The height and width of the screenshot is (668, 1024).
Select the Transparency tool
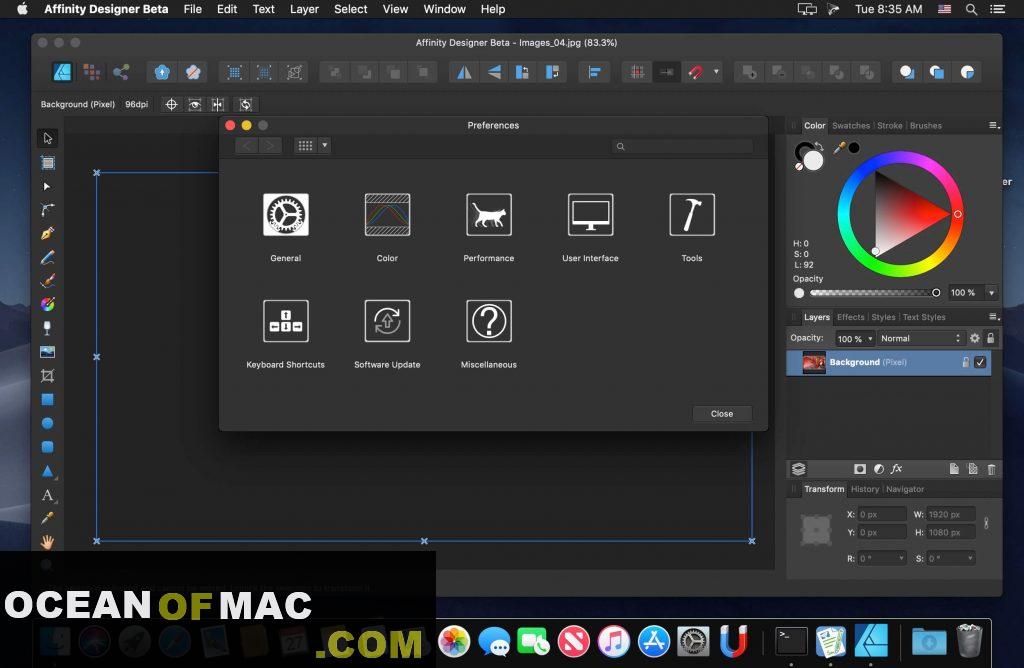pos(47,328)
